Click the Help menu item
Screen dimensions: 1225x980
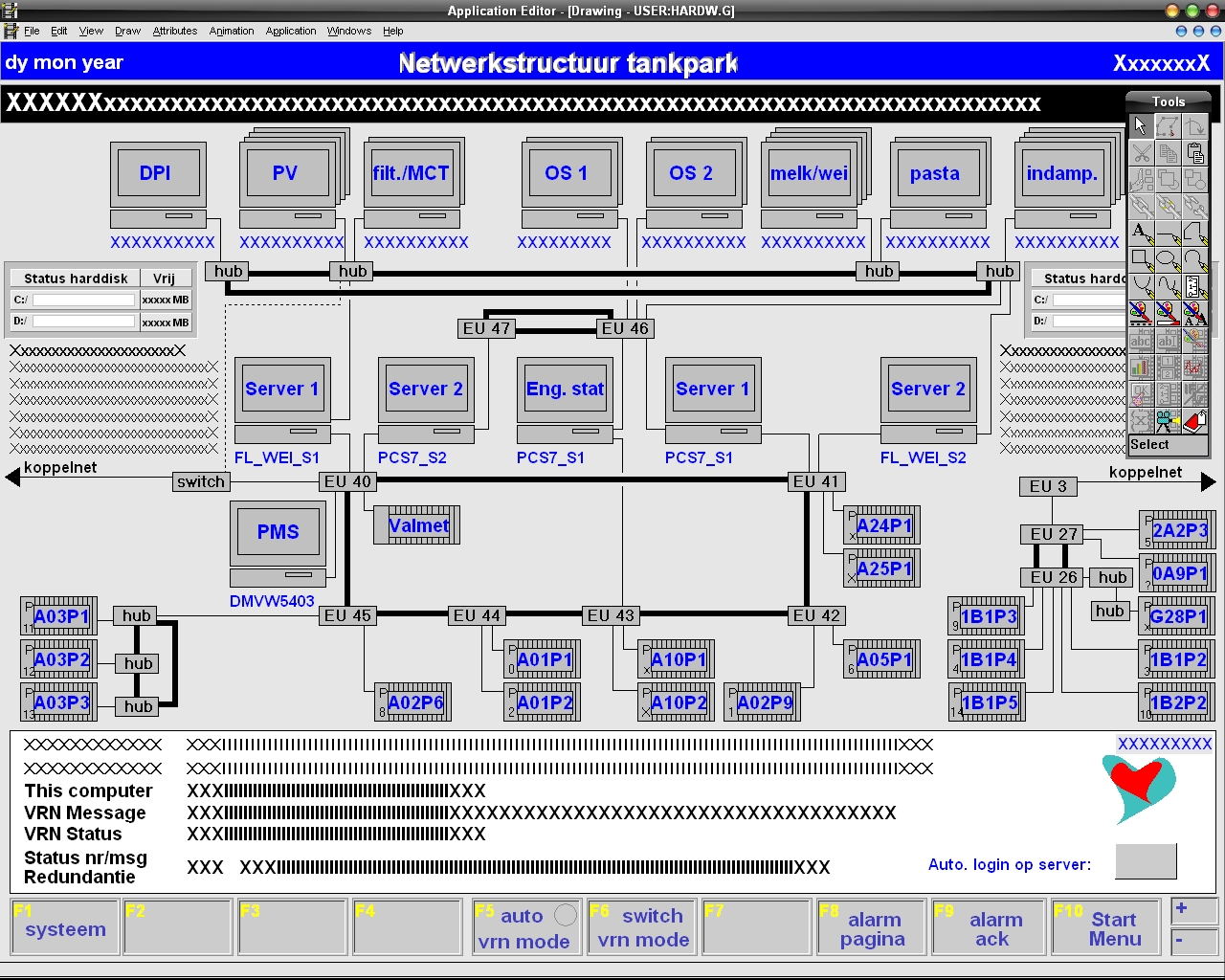pos(392,31)
